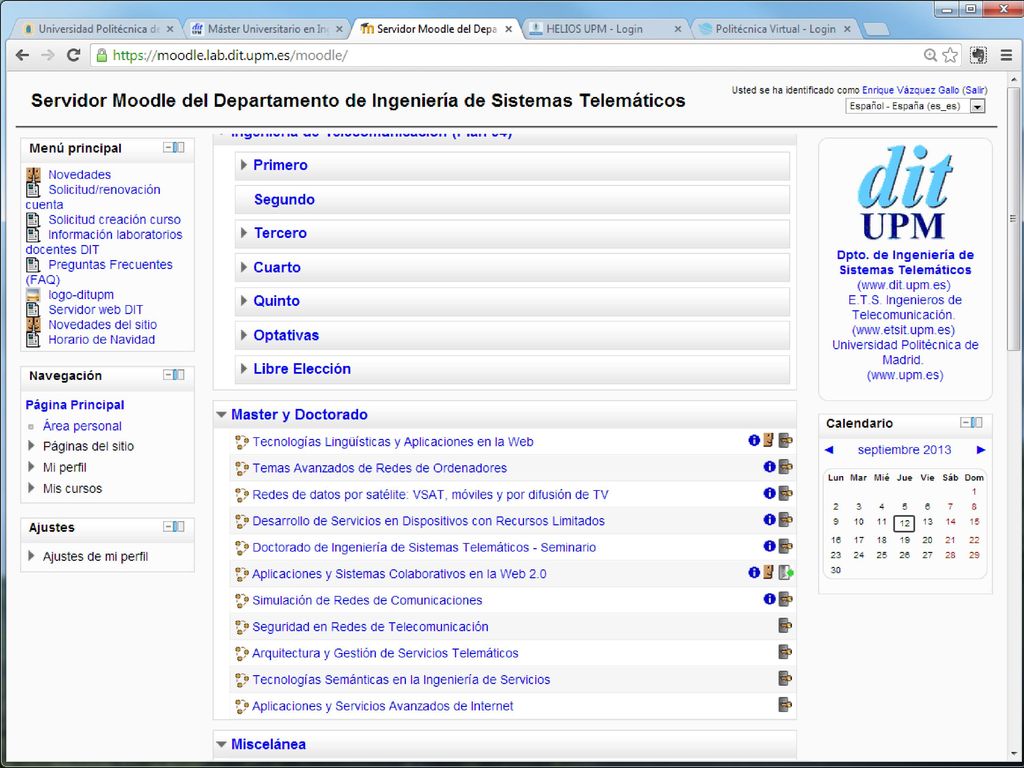Open Solicitud creación curso link

click(114, 219)
